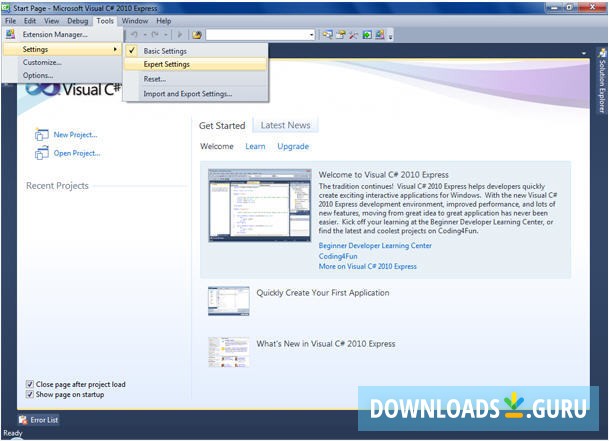609x441 pixels.
Task: Click the Undo toolbar icon
Action: (134, 35)
